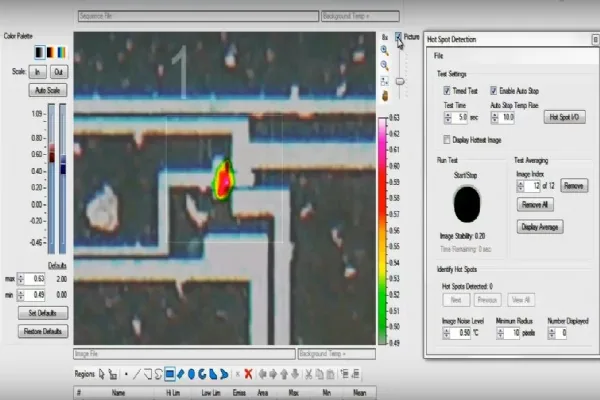Click the scissors cut icon

click(x=308, y=374)
